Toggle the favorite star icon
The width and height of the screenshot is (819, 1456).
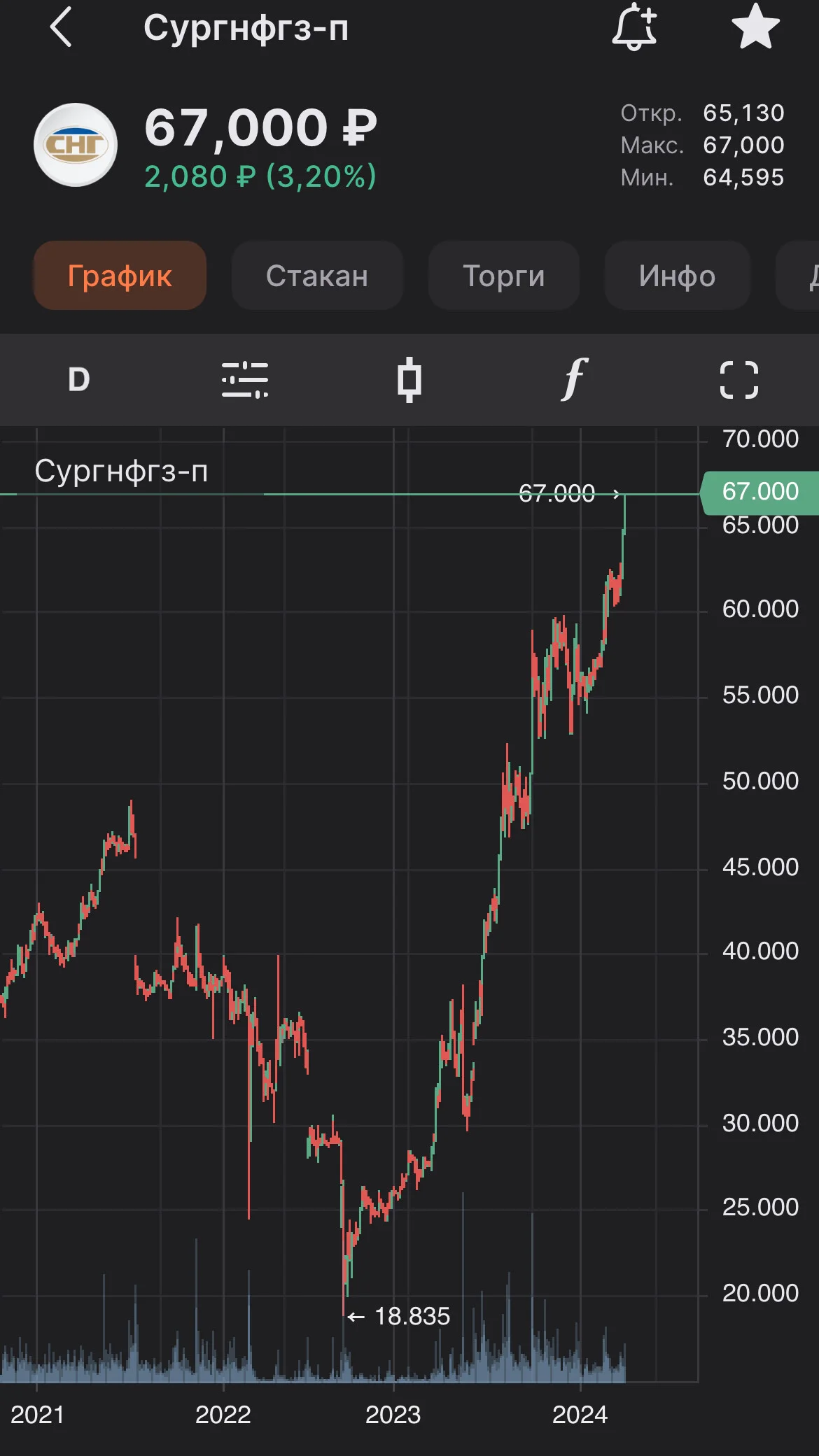[x=755, y=27]
